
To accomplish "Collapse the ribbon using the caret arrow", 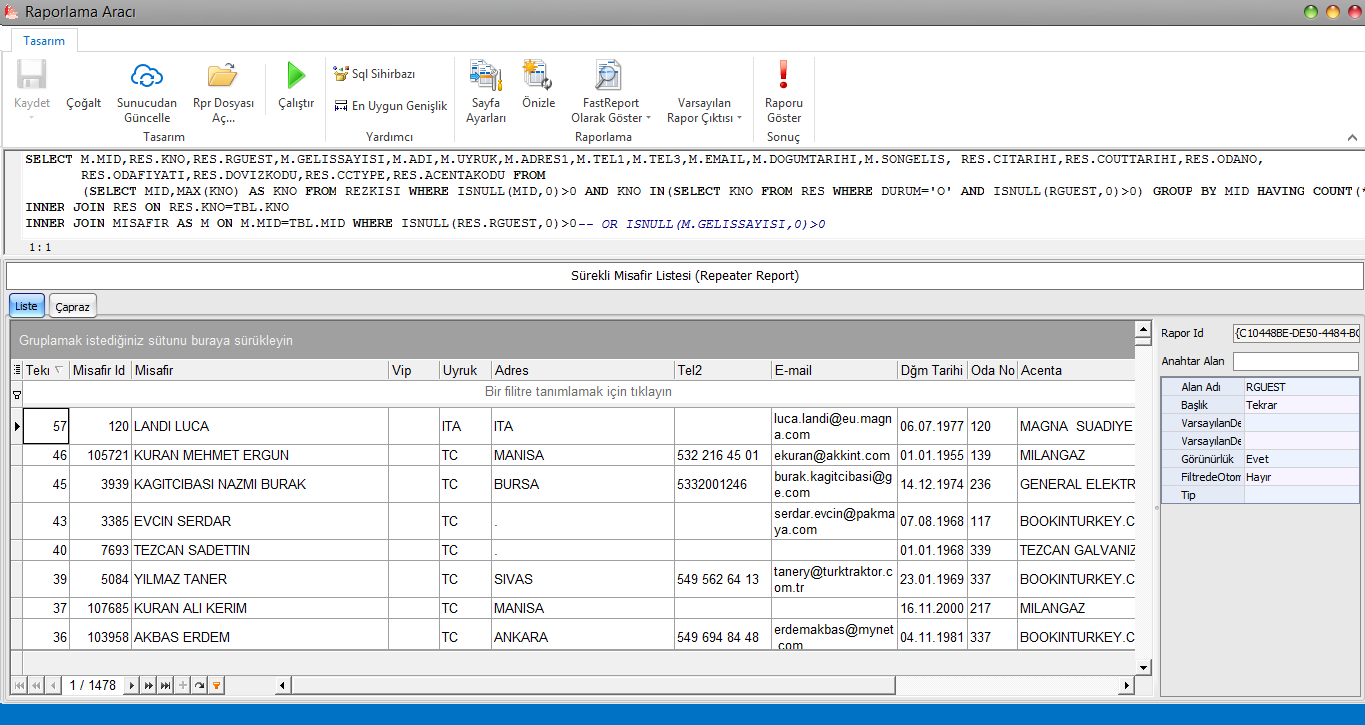I will pyautogui.click(x=1352, y=137).
